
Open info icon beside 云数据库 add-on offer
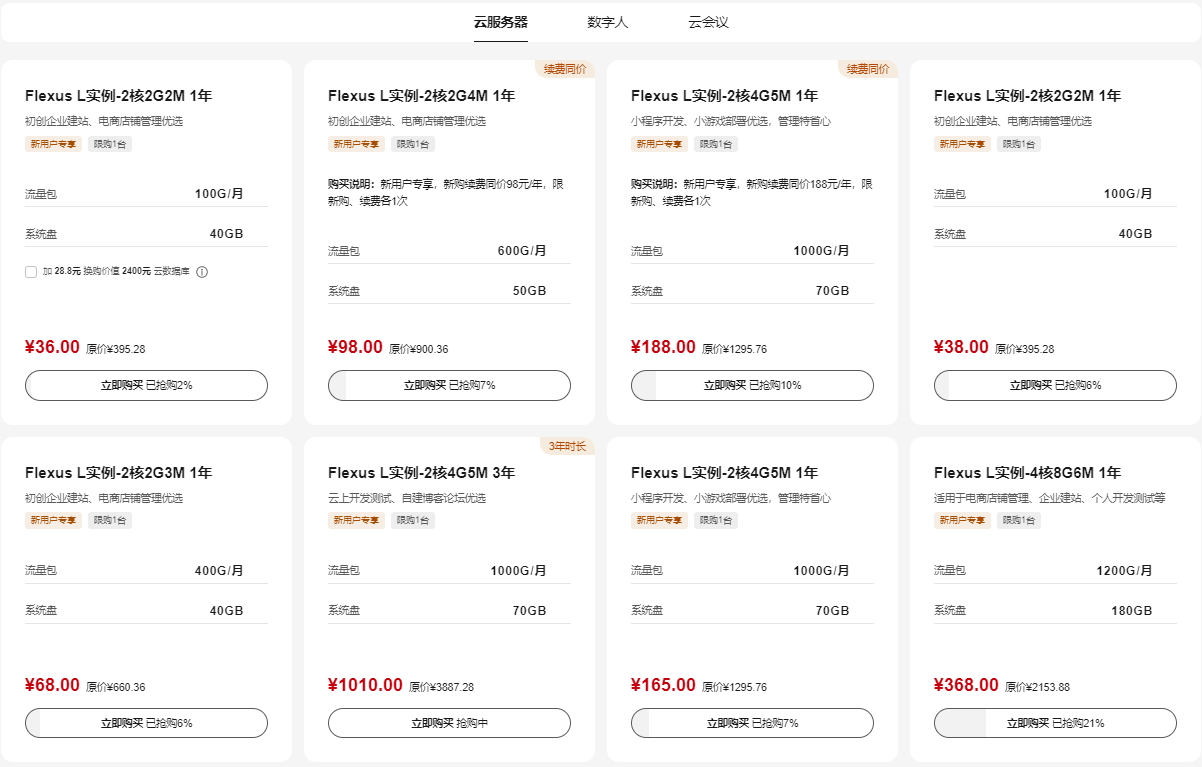point(202,272)
